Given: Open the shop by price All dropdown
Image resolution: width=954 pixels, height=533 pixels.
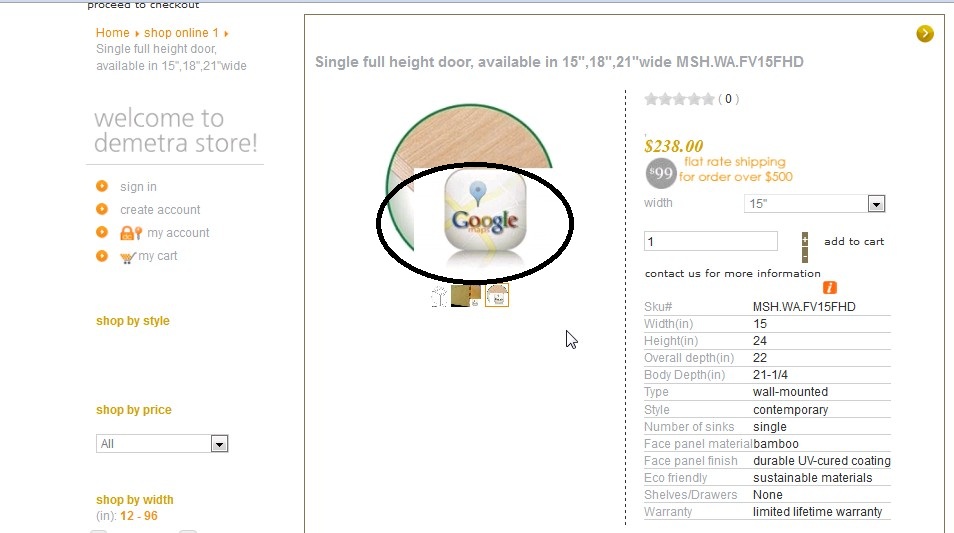Looking at the screenshot, I should (162, 444).
